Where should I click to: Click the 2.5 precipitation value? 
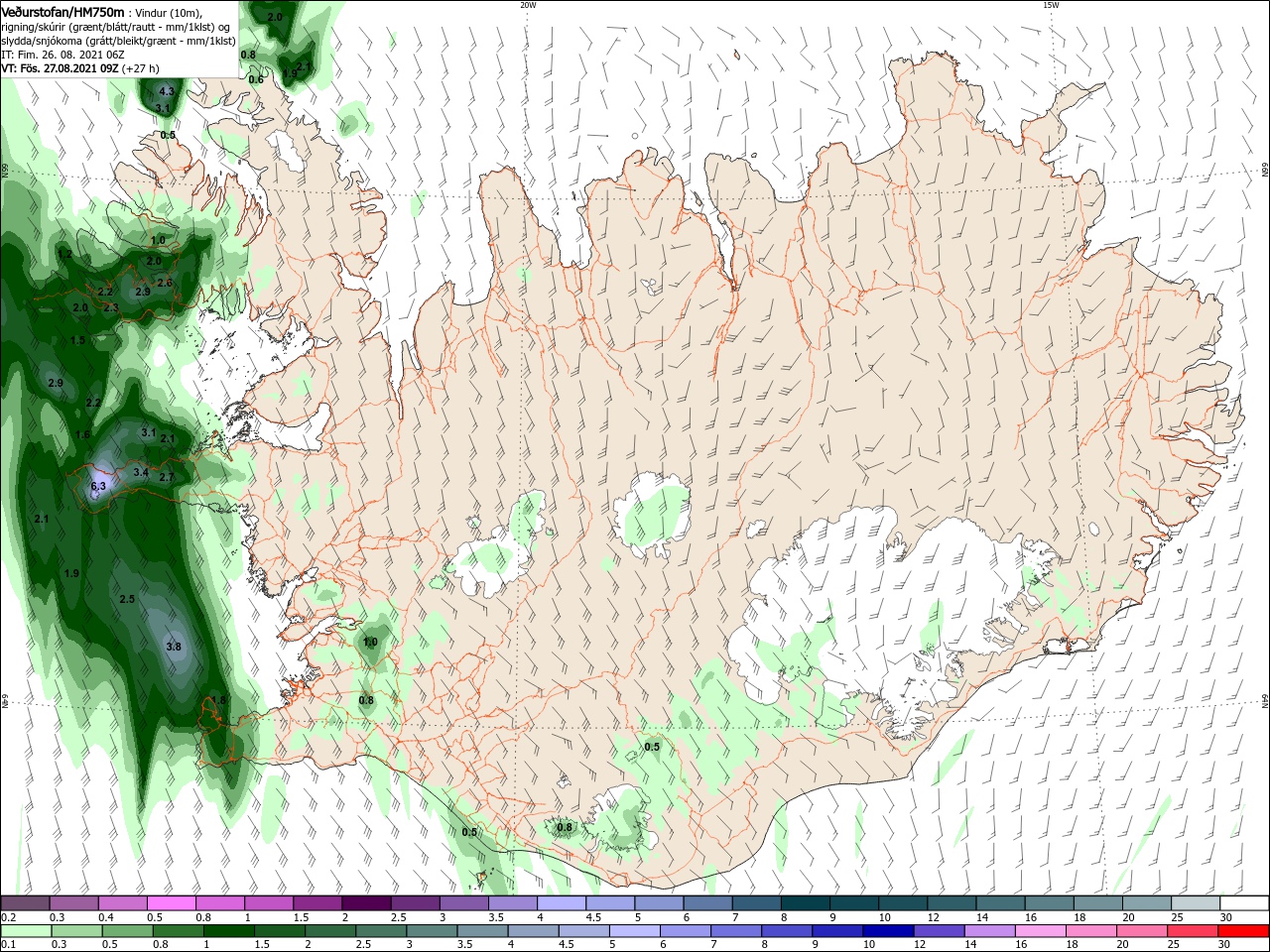127,600
